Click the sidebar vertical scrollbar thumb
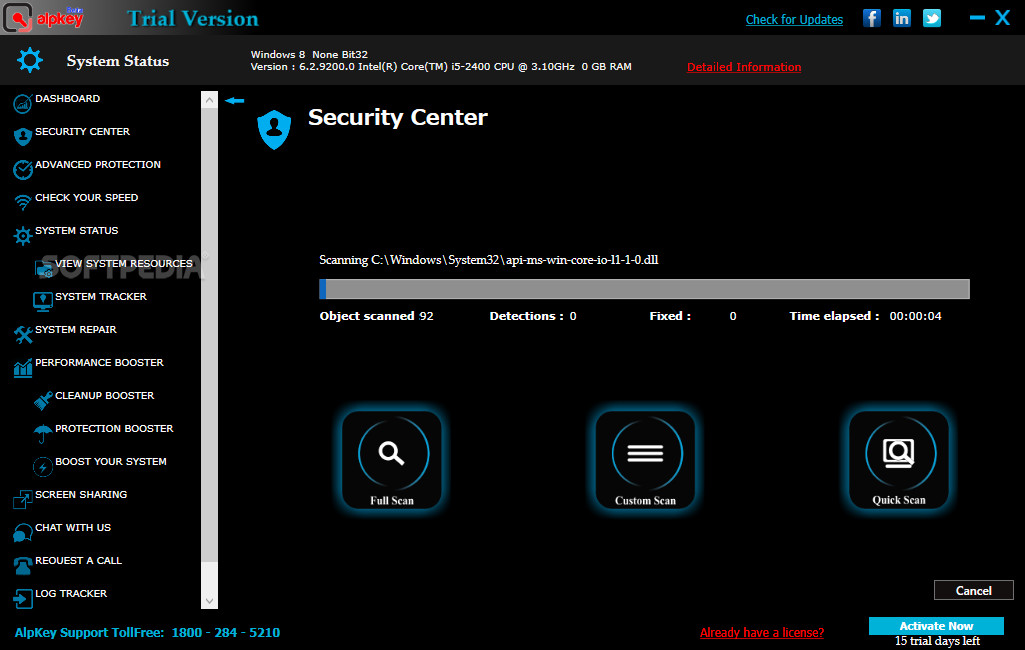This screenshot has height=650, width=1025. (x=209, y=335)
